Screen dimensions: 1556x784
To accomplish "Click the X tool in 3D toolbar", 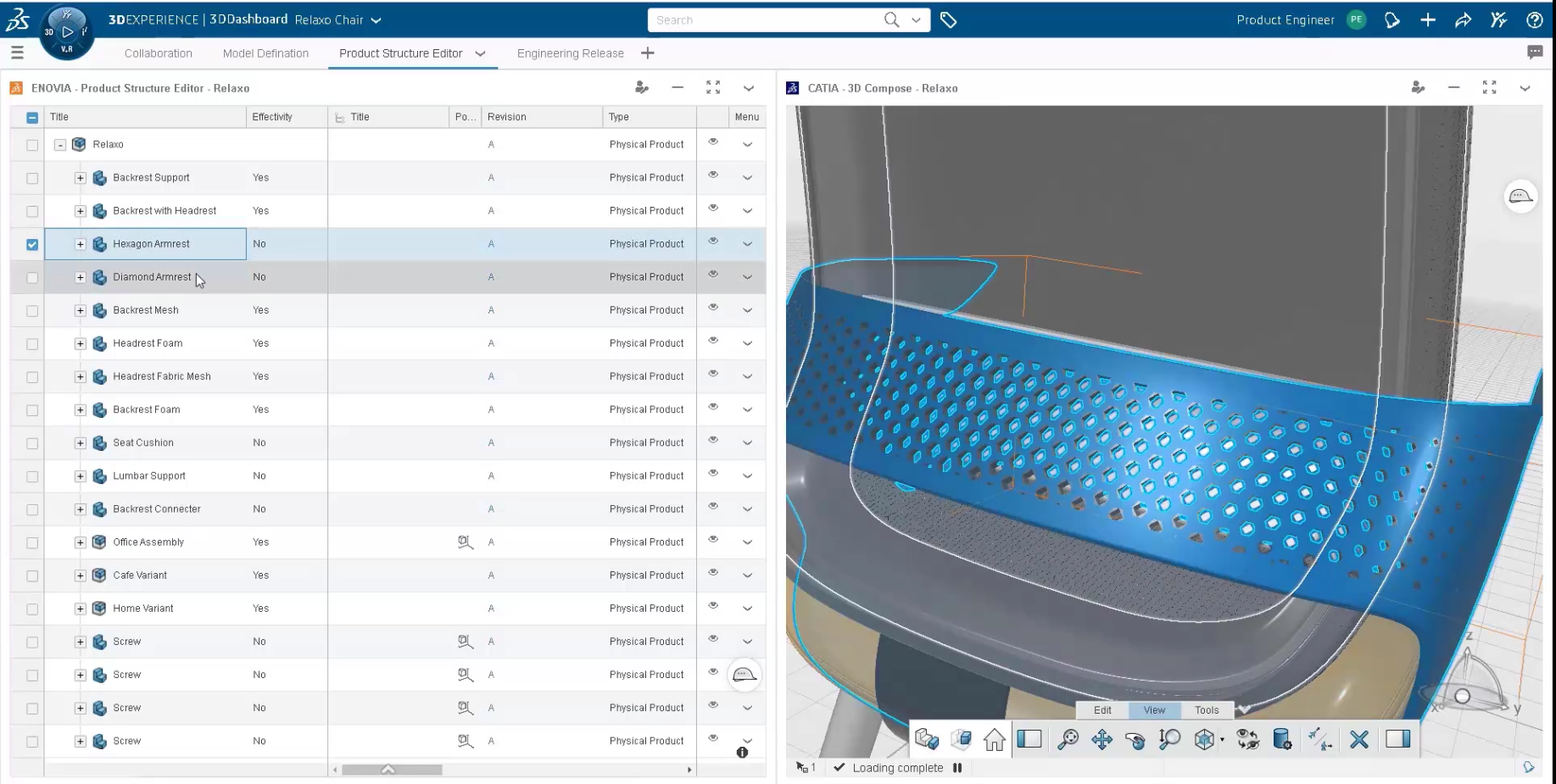I will coord(1359,740).
